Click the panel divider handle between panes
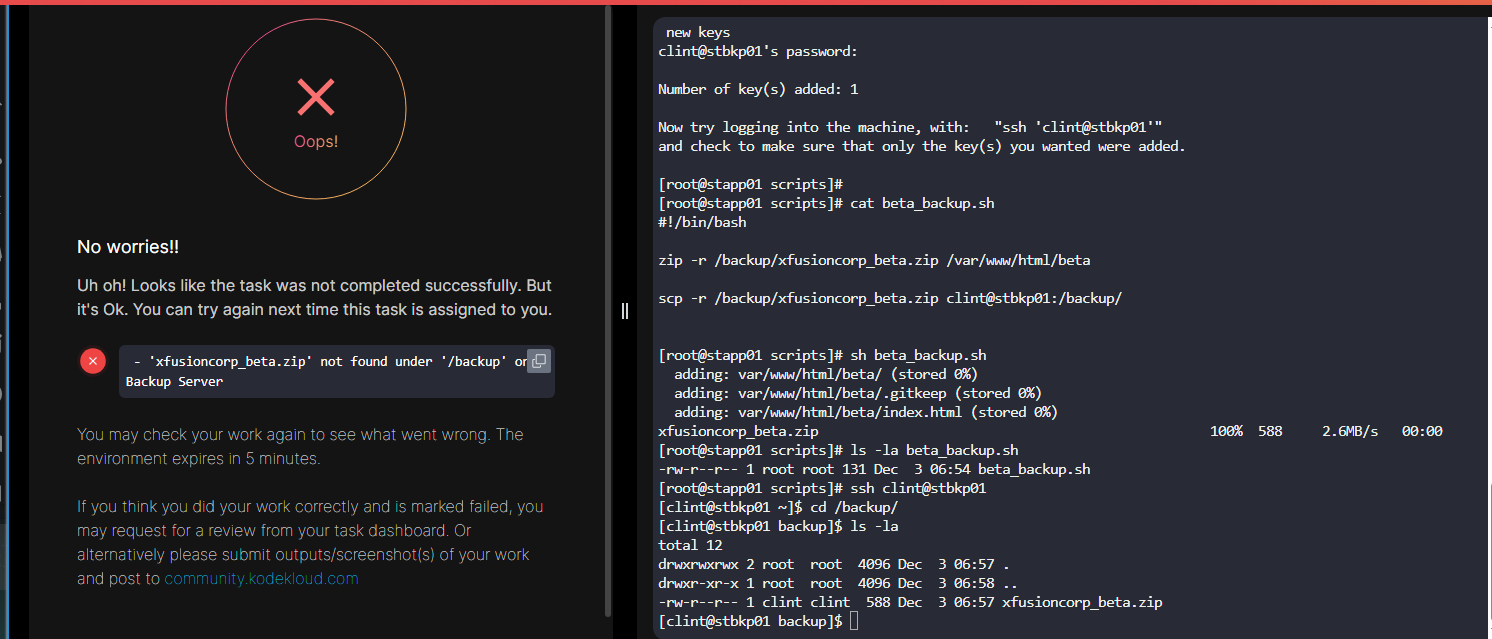The height and width of the screenshot is (639, 1492). coord(625,310)
